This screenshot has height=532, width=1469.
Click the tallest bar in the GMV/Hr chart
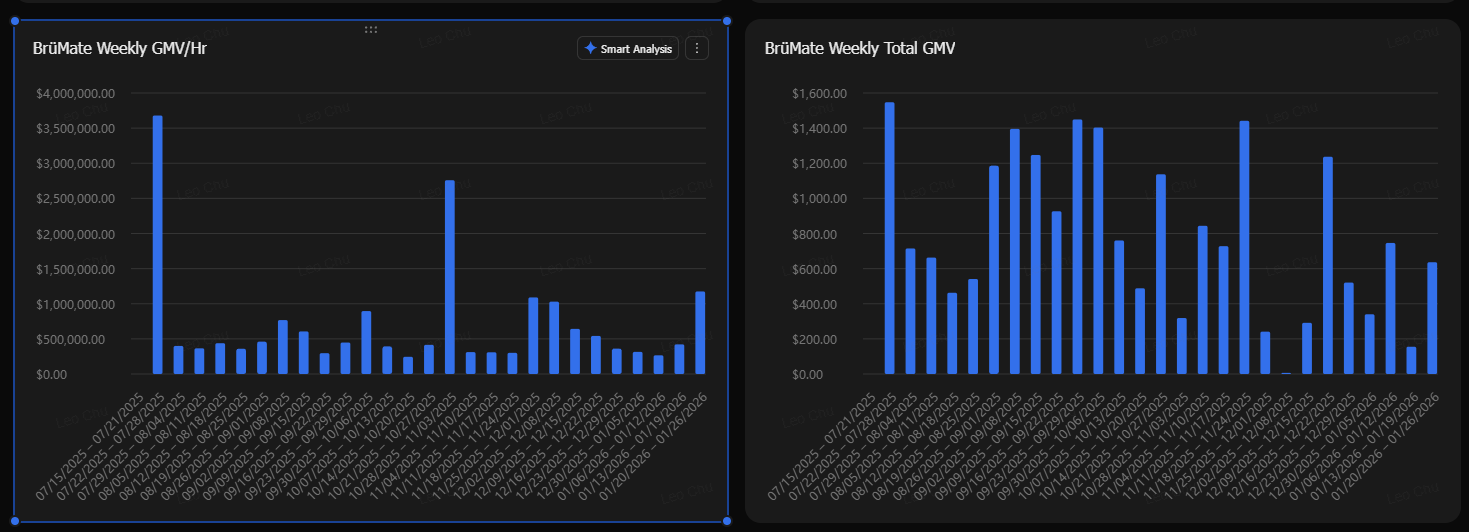157,245
